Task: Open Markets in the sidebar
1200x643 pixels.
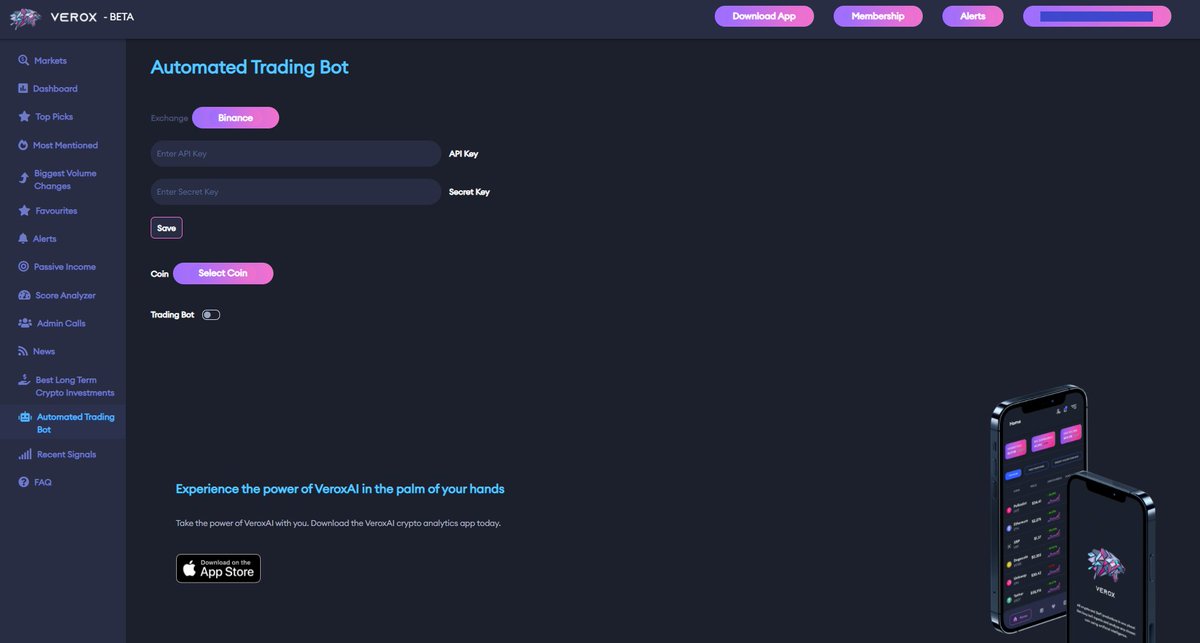Action: point(50,60)
